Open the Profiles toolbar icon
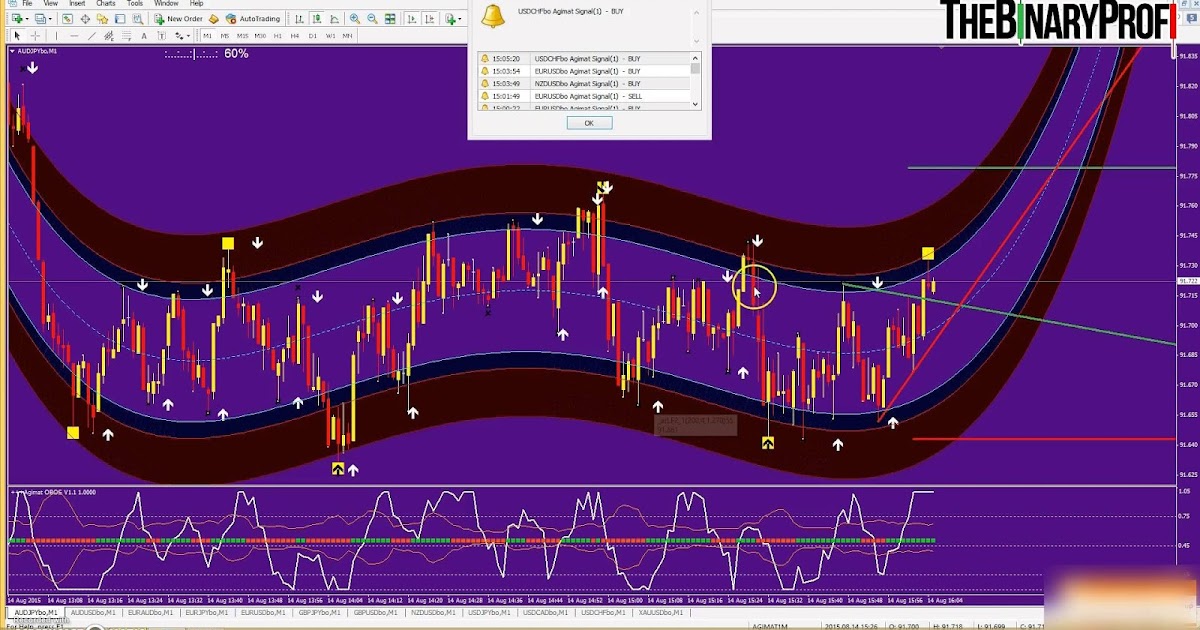1200x630 pixels. coord(39,18)
